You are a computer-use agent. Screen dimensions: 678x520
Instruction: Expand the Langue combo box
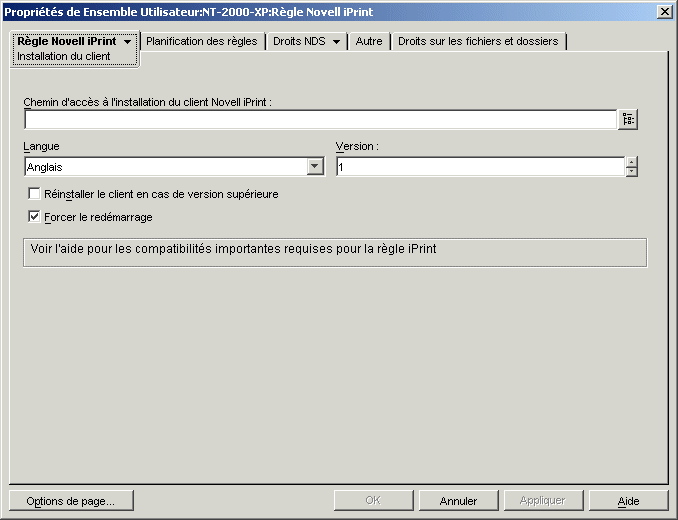click(x=315, y=166)
